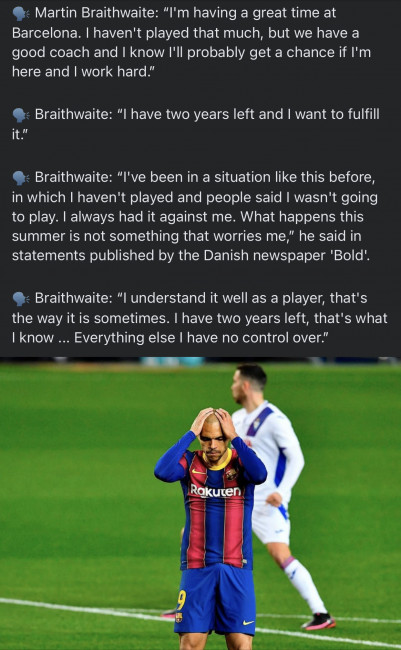The width and height of the screenshot is (401, 650).
Task: Click the Barcelona crest on the shorts
Action: 179,617
